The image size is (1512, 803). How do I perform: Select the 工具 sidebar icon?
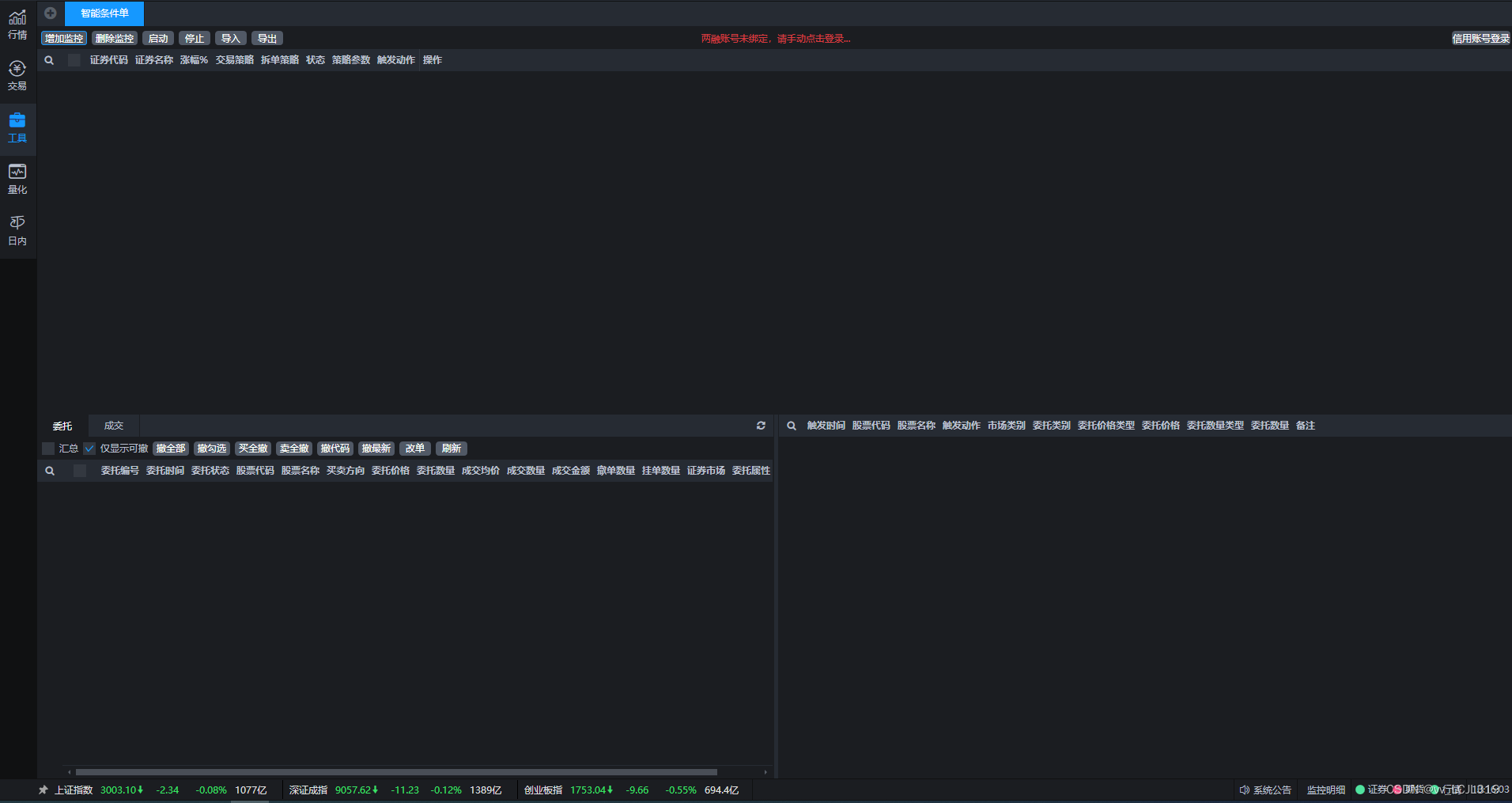[x=17, y=126]
